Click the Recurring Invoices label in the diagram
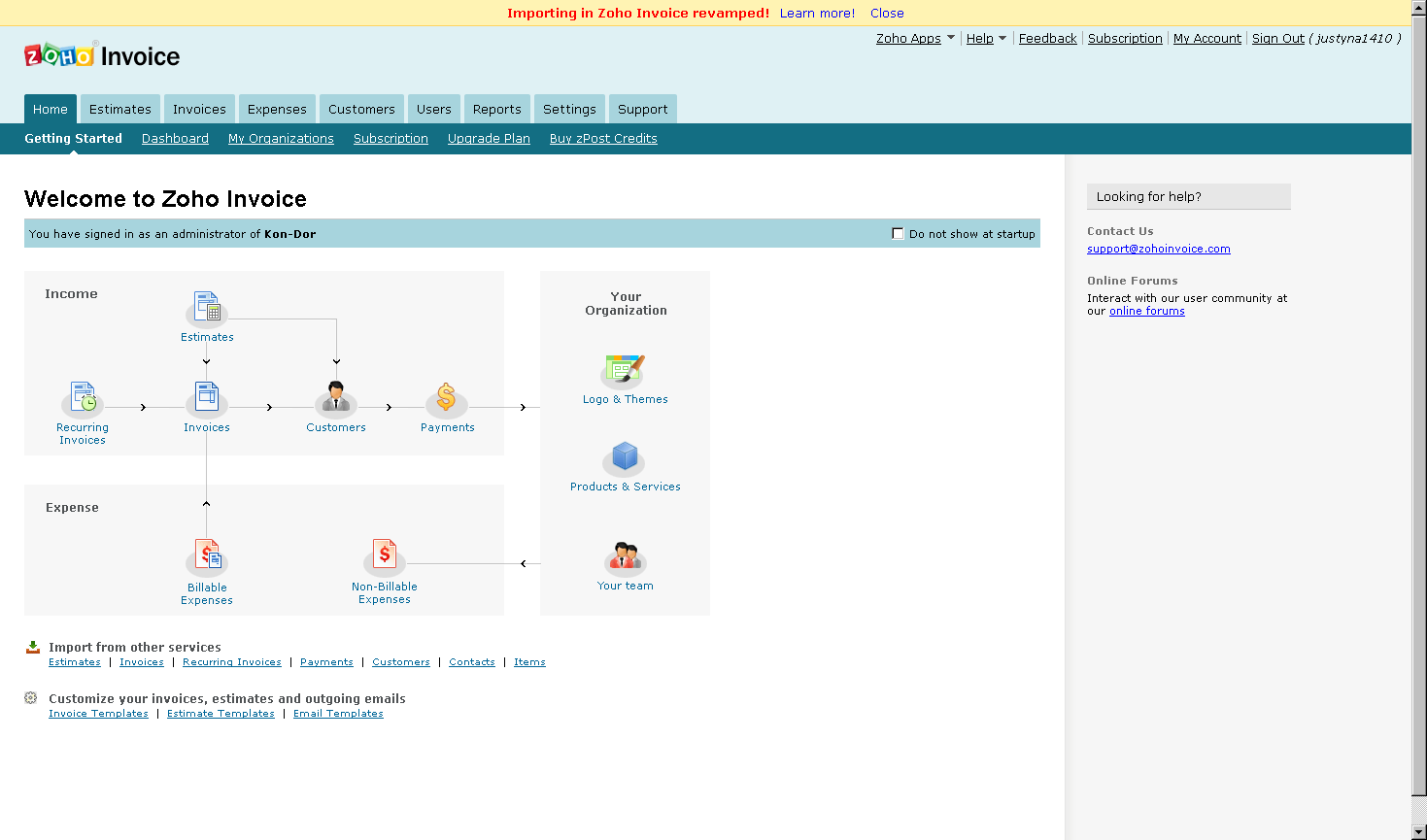This screenshot has height=840, width=1427. pos(83,433)
